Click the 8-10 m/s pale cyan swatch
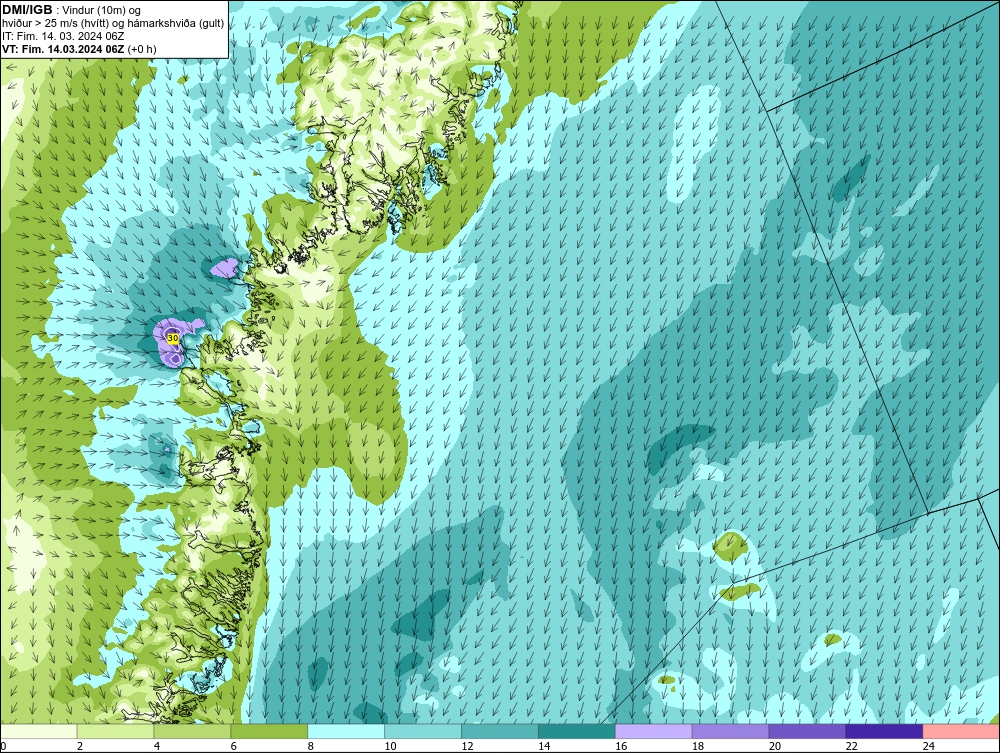1000x753 pixels. click(x=346, y=731)
